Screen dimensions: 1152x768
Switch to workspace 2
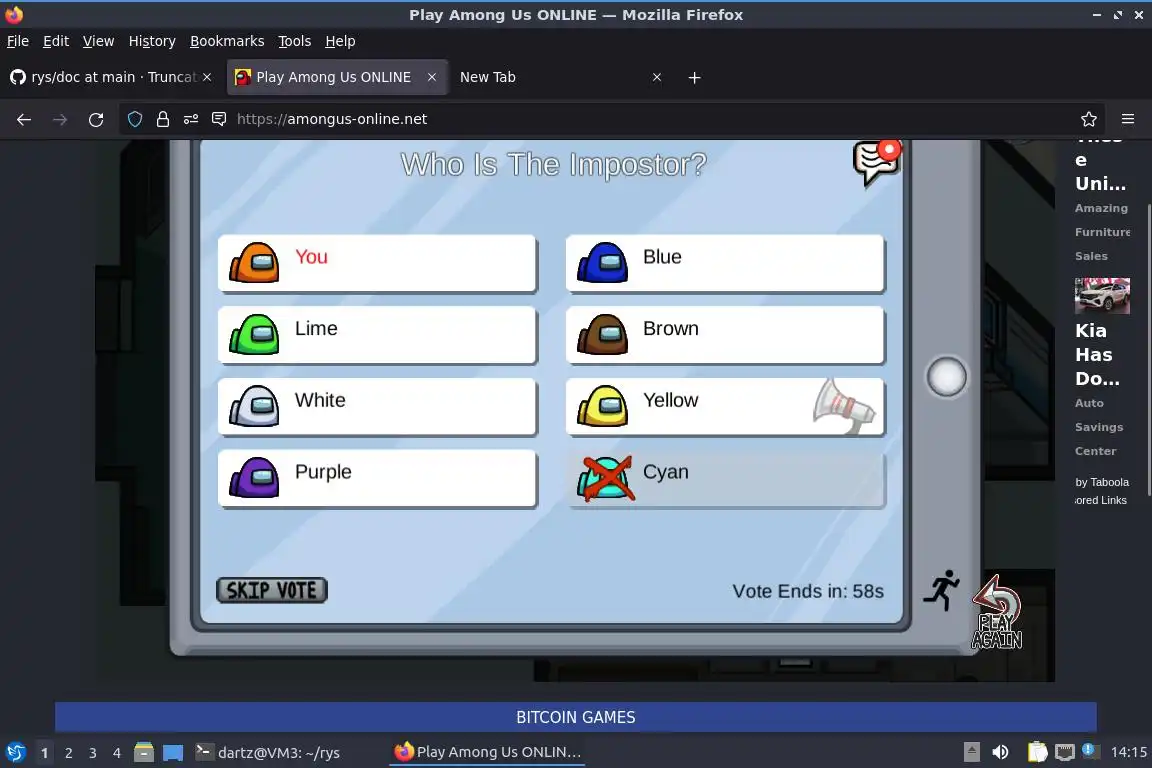point(68,753)
